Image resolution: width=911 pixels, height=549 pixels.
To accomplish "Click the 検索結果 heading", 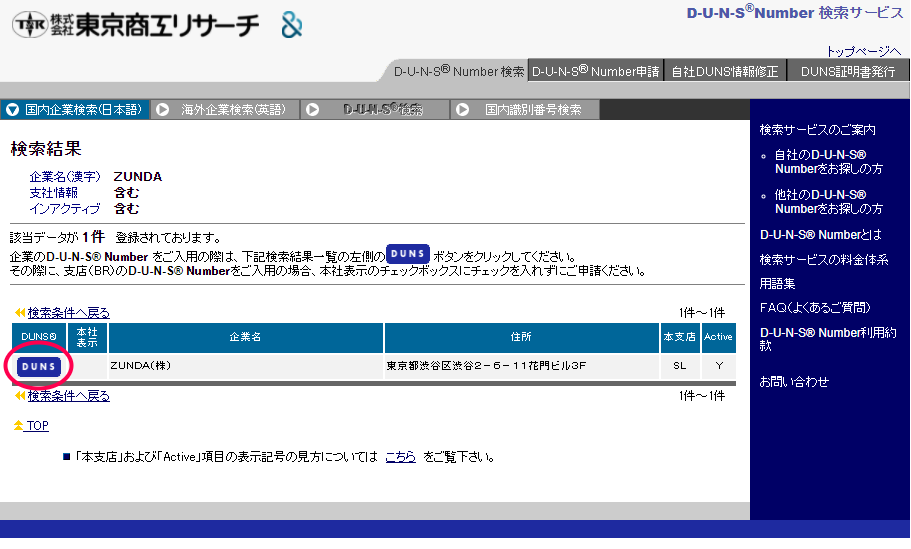I will point(46,149).
